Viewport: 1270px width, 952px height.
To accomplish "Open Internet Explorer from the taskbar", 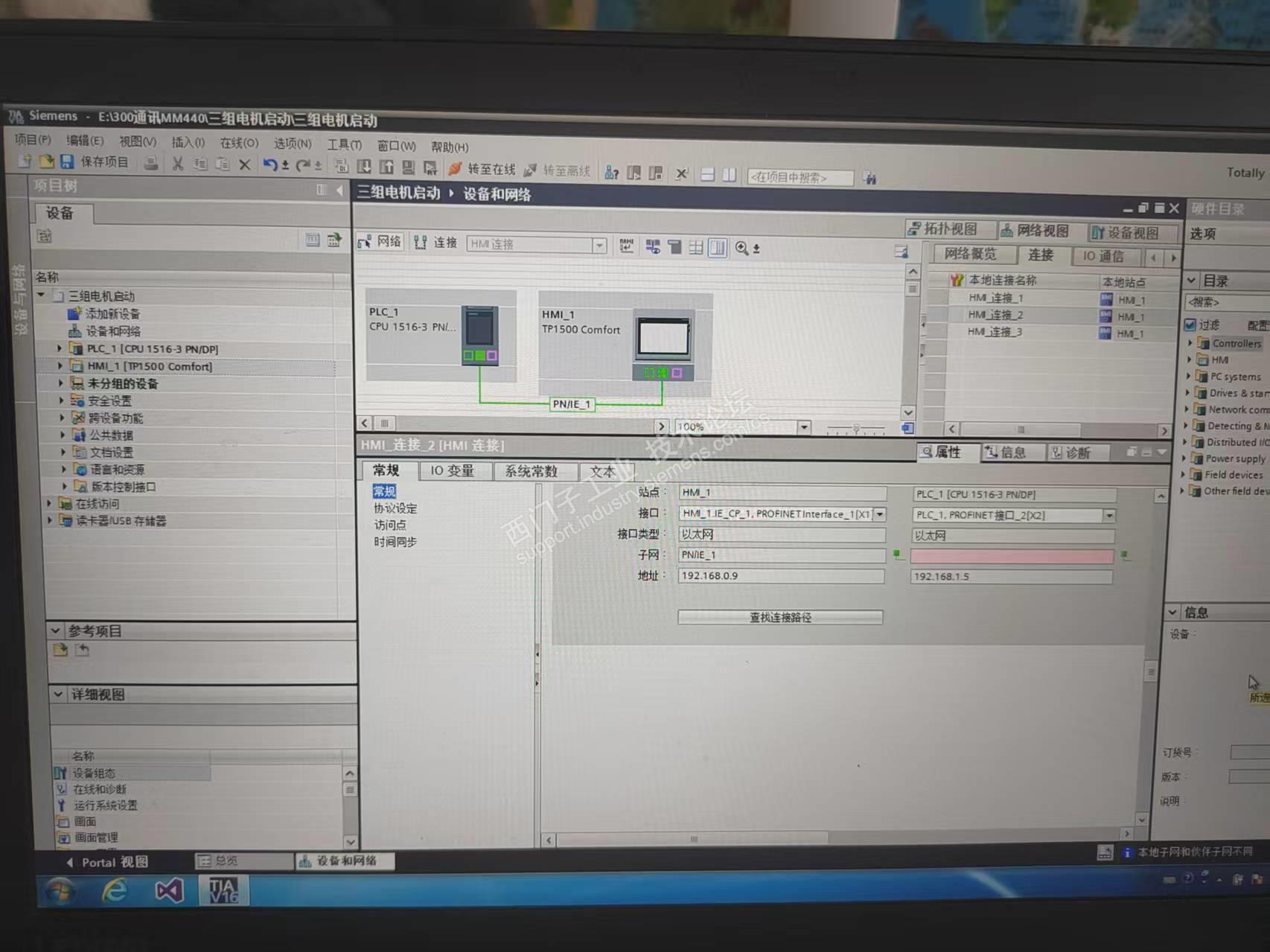I will (x=115, y=890).
